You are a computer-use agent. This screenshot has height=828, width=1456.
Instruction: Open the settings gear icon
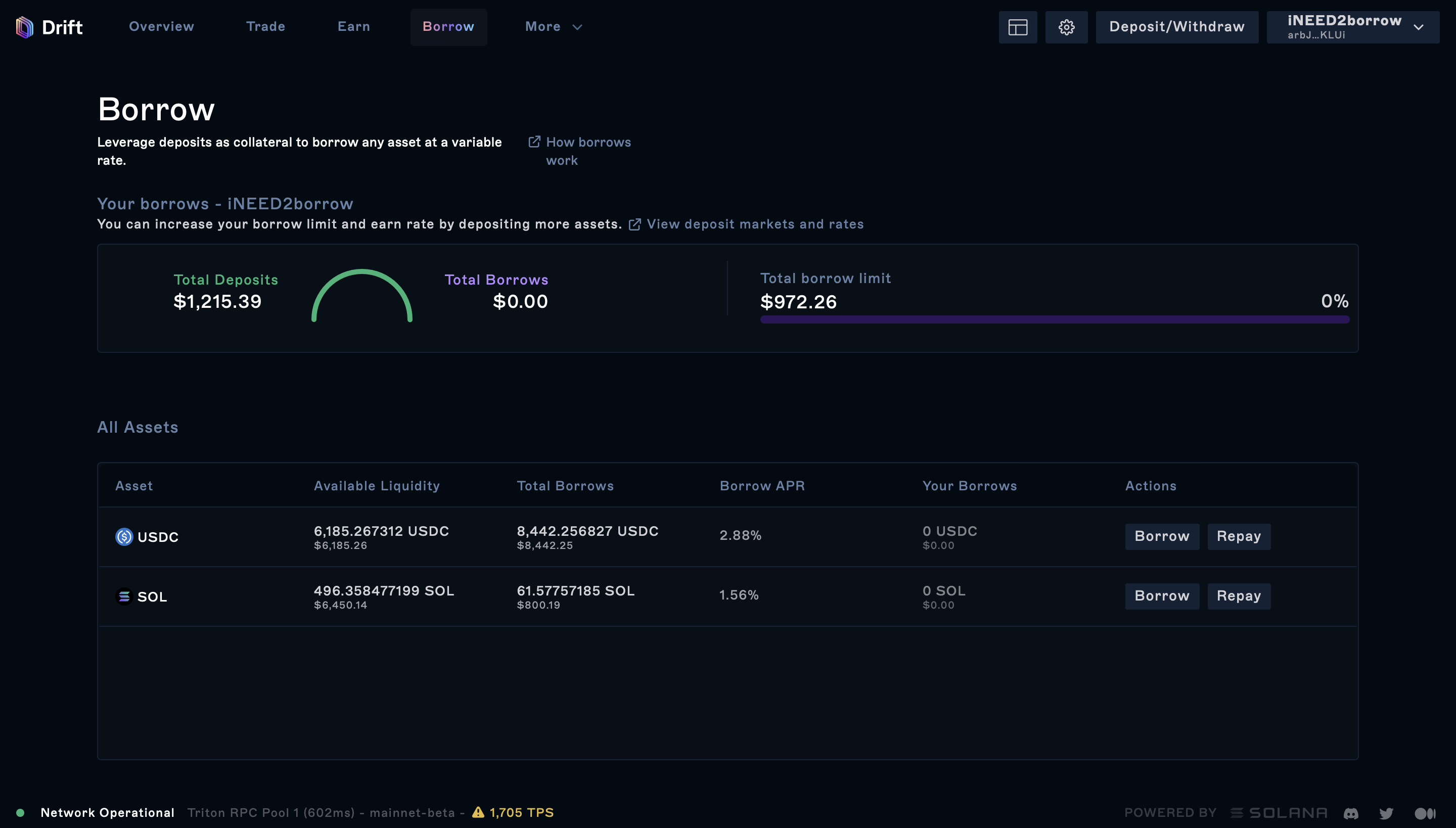pyautogui.click(x=1066, y=27)
